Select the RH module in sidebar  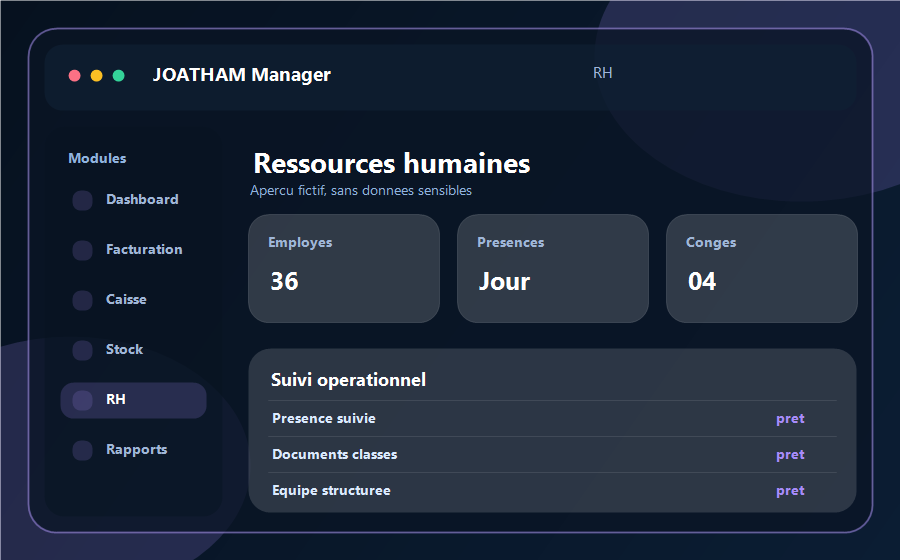133,400
